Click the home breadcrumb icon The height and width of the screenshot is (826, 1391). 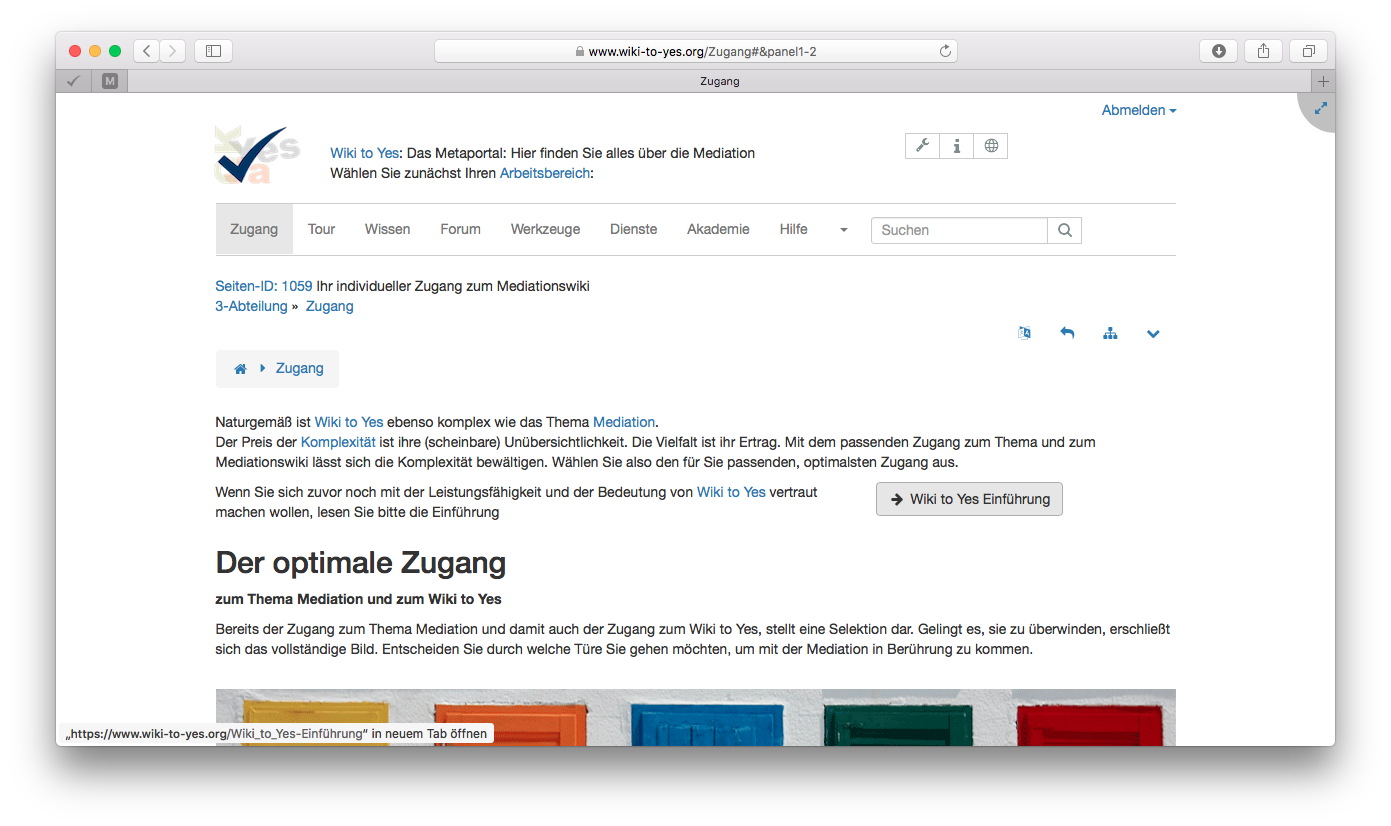pyautogui.click(x=240, y=369)
